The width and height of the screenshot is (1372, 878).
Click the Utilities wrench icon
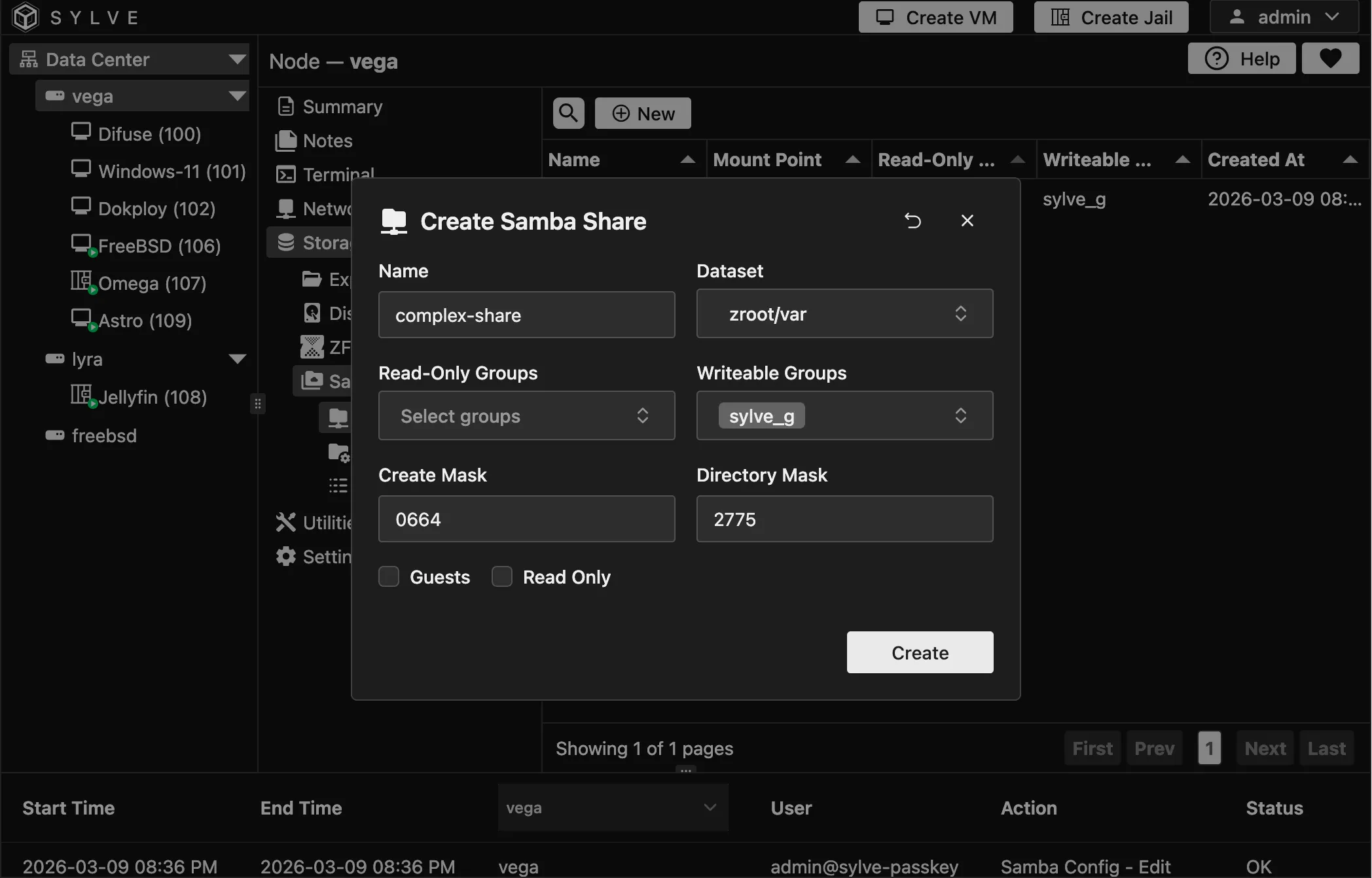pyautogui.click(x=286, y=521)
